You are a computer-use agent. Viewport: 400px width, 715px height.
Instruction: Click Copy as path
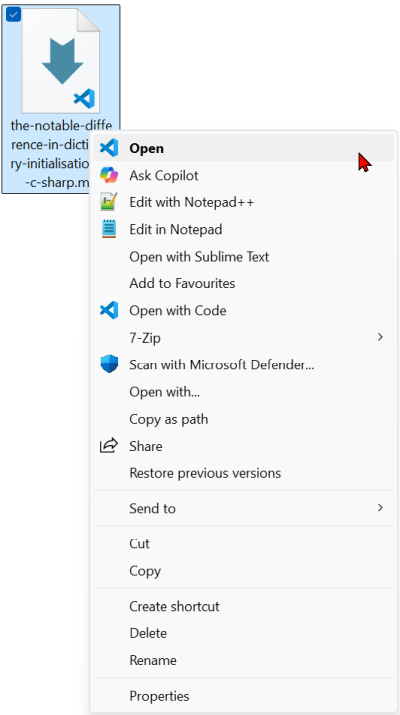click(x=244, y=419)
